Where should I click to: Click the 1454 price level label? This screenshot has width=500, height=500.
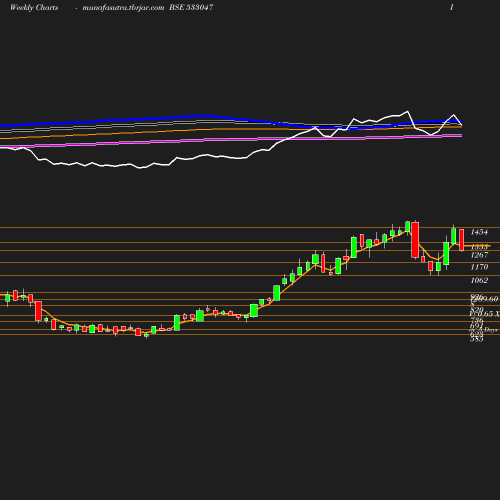tap(479, 232)
